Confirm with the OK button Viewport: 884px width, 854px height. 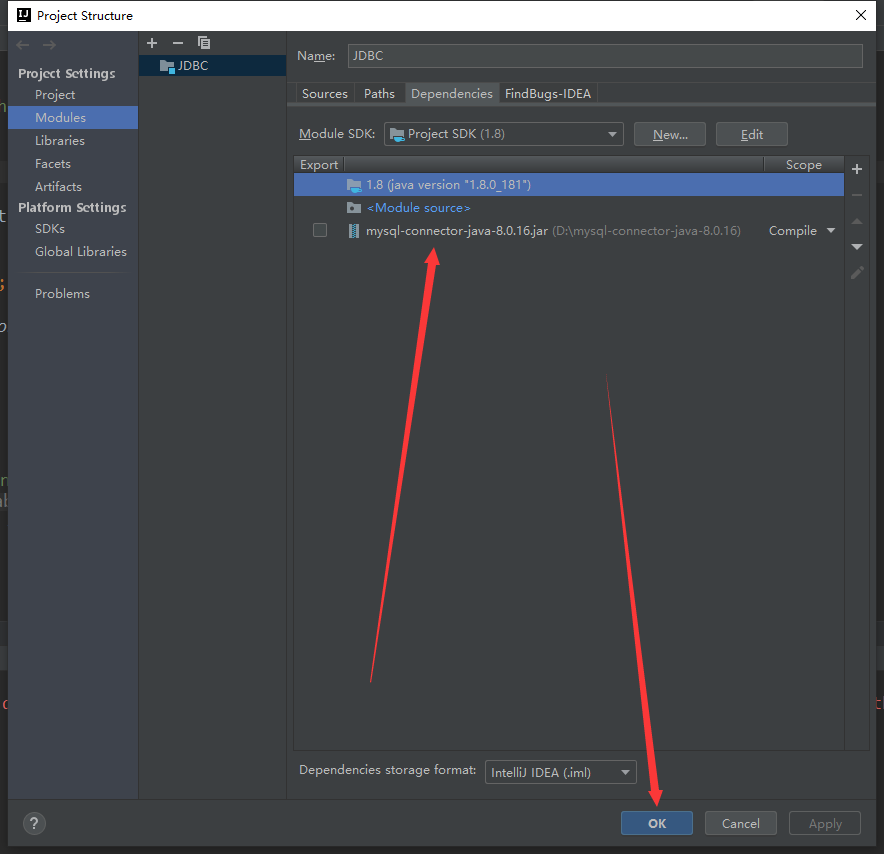[x=657, y=823]
